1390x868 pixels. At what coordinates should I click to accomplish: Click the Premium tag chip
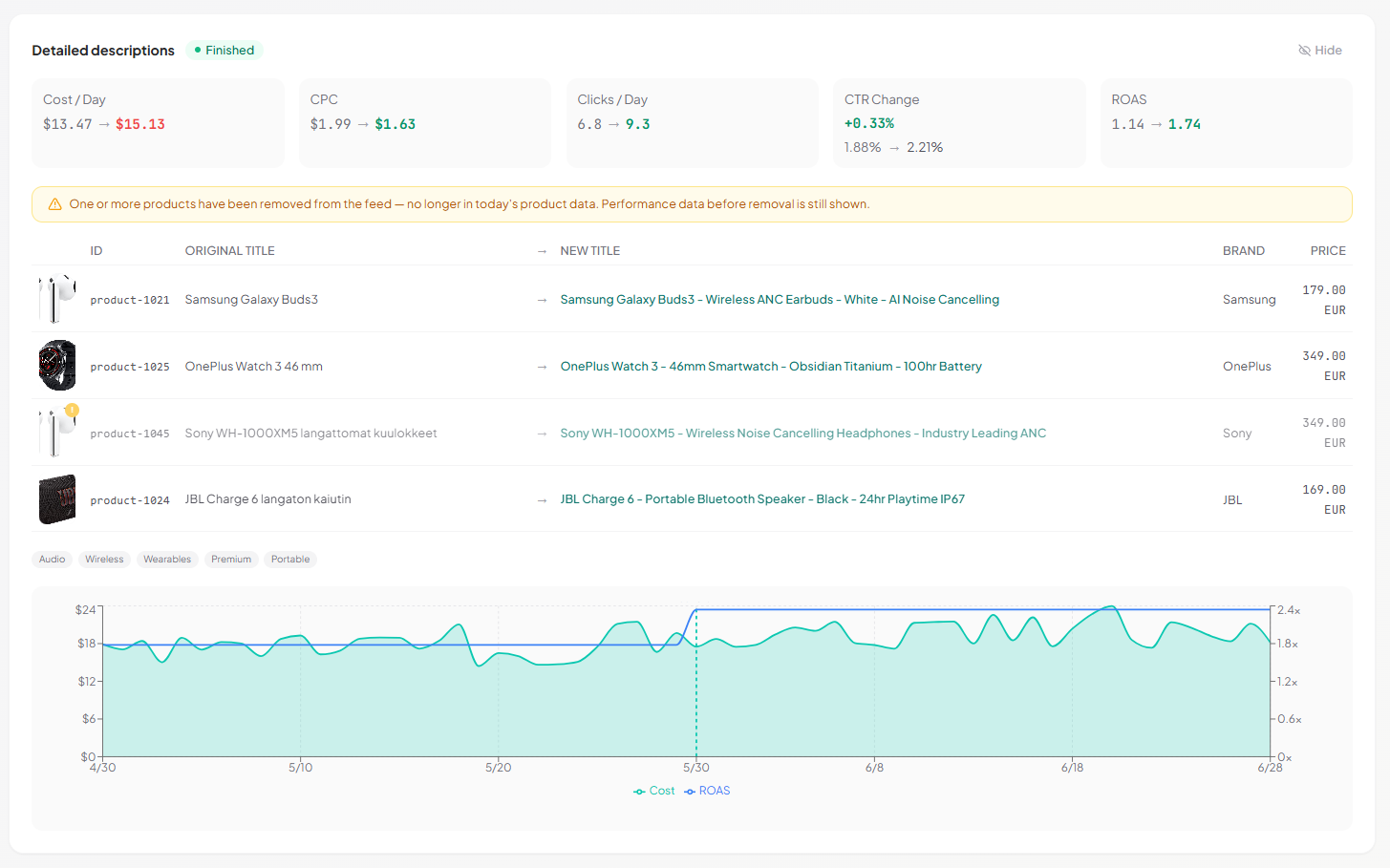coord(231,560)
